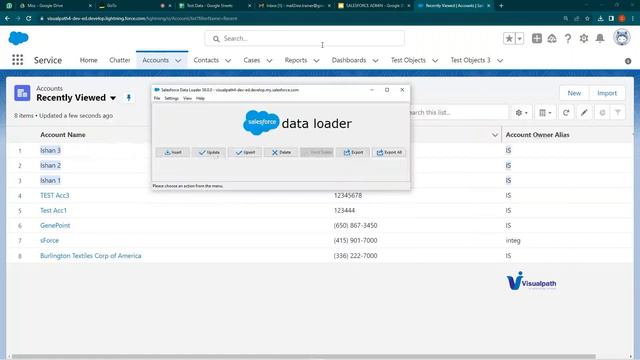The image size is (640, 360).
Task: Open the Recently Viewed list view dropdown
Action: 113,98
